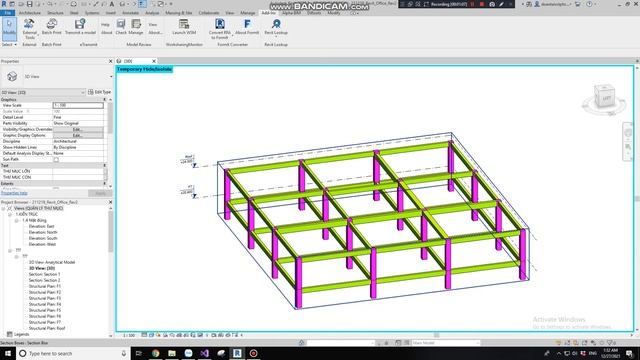This screenshot has width=640, height=360.
Task: Open Structural Plan: F1
Action: [44, 287]
